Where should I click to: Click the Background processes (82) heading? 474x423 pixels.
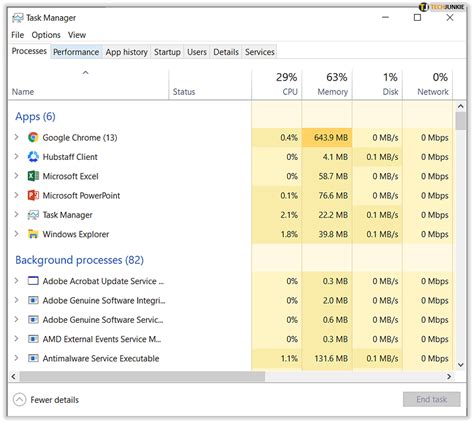[80, 260]
